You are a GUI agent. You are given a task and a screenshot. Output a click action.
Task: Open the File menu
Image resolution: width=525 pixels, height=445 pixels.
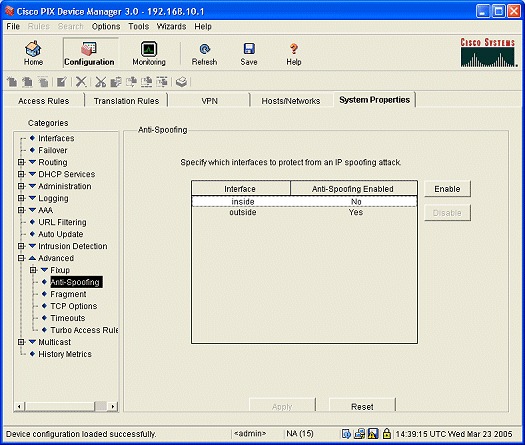[13, 26]
